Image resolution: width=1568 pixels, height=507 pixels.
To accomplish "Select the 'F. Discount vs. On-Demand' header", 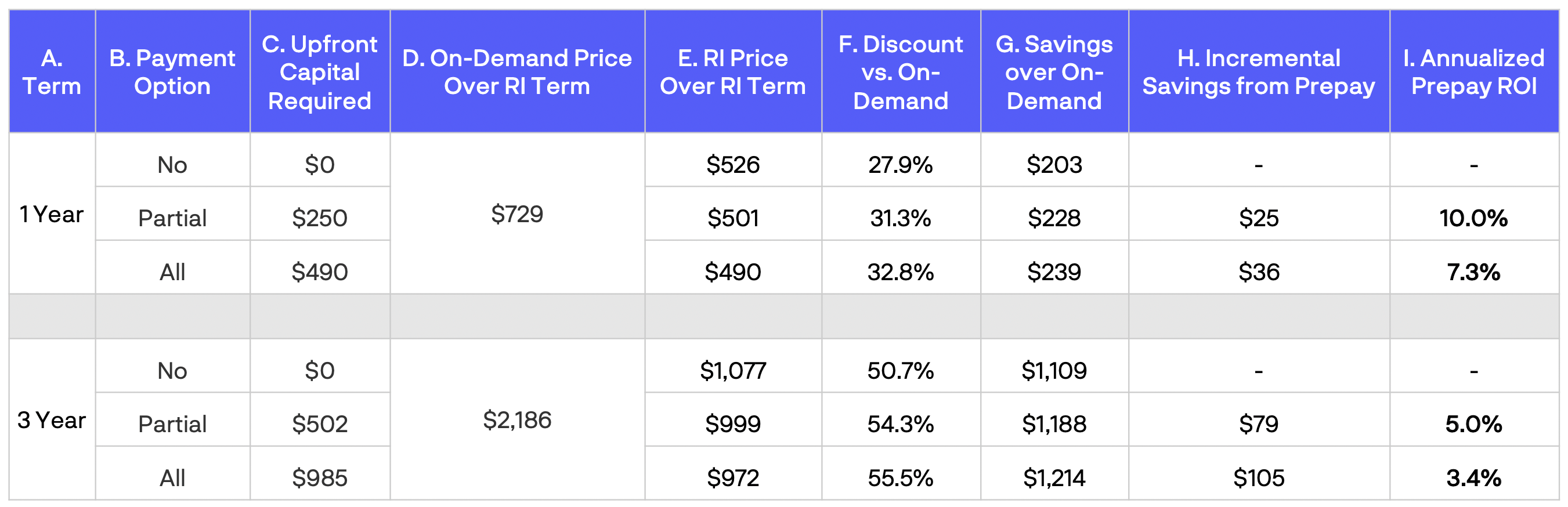I will pyautogui.click(x=901, y=72).
